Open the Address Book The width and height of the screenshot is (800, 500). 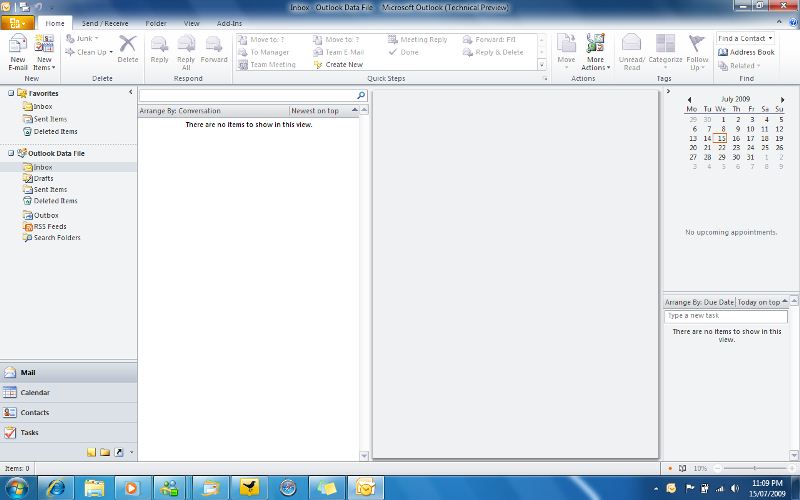[x=746, y=52]
